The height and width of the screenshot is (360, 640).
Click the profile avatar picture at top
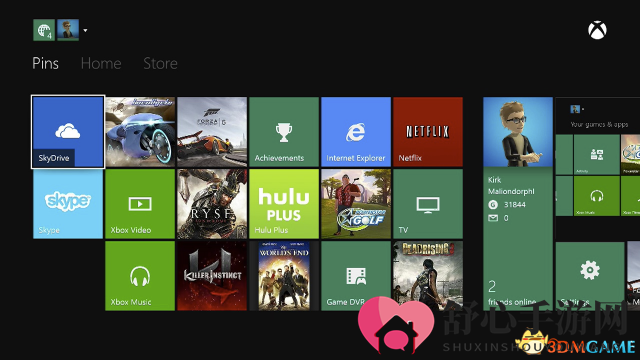[x=68, y=30]
